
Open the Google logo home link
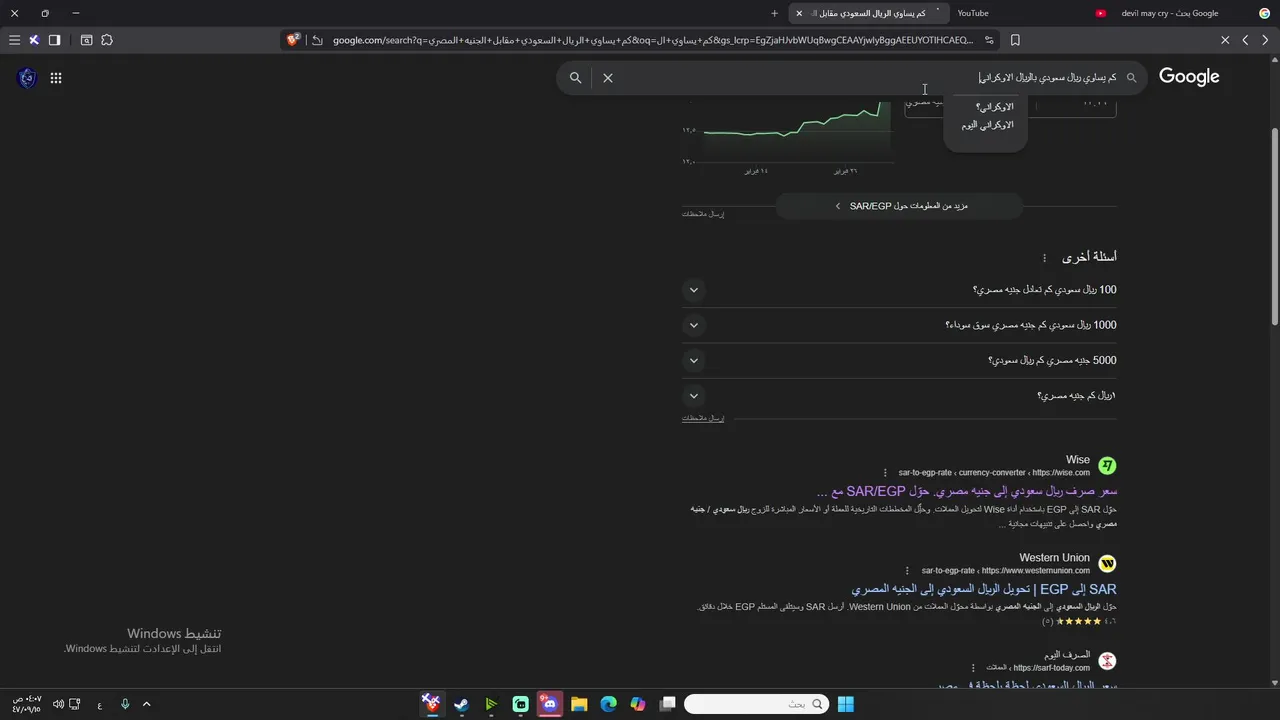pyautogui.click(x=1189, y=77)
